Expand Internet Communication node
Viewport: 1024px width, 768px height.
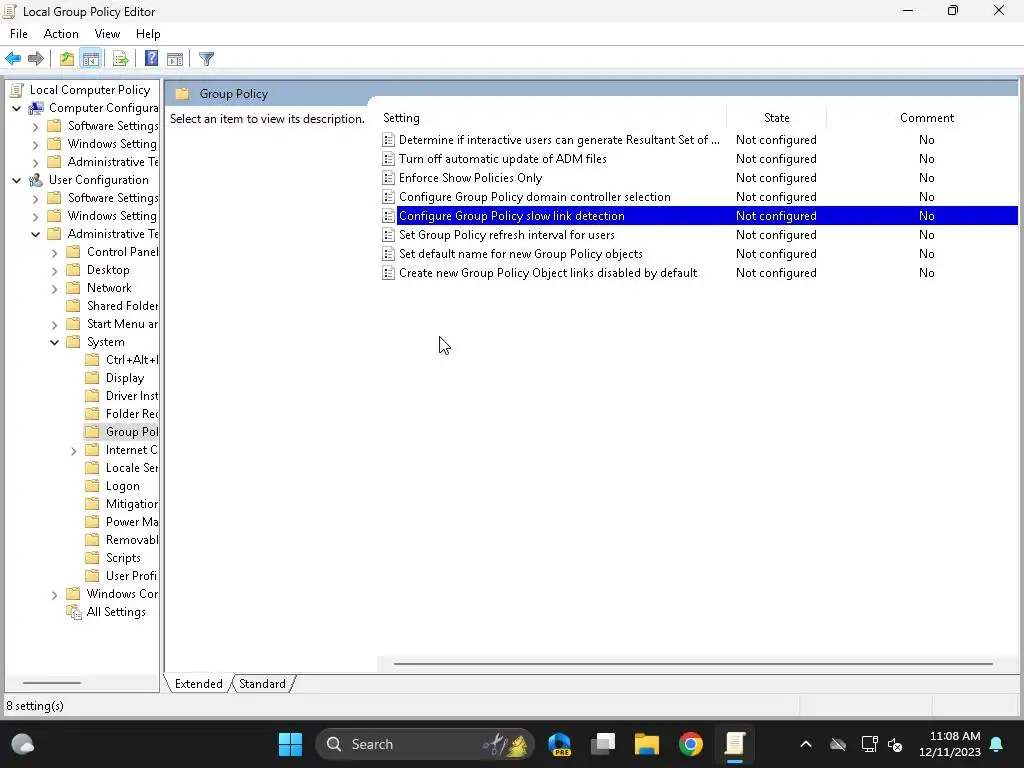click(x=74, y=451)
